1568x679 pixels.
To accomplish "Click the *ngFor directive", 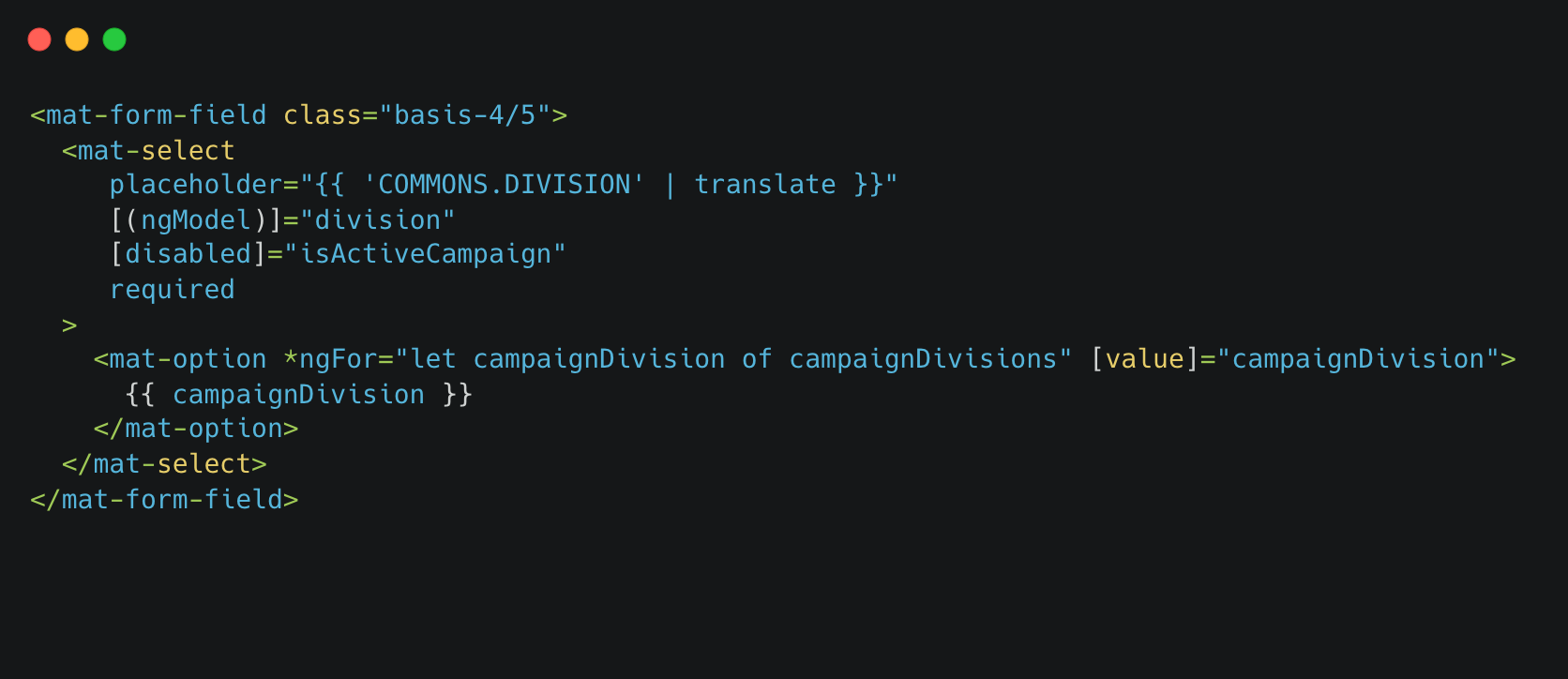I will point(330,359).
